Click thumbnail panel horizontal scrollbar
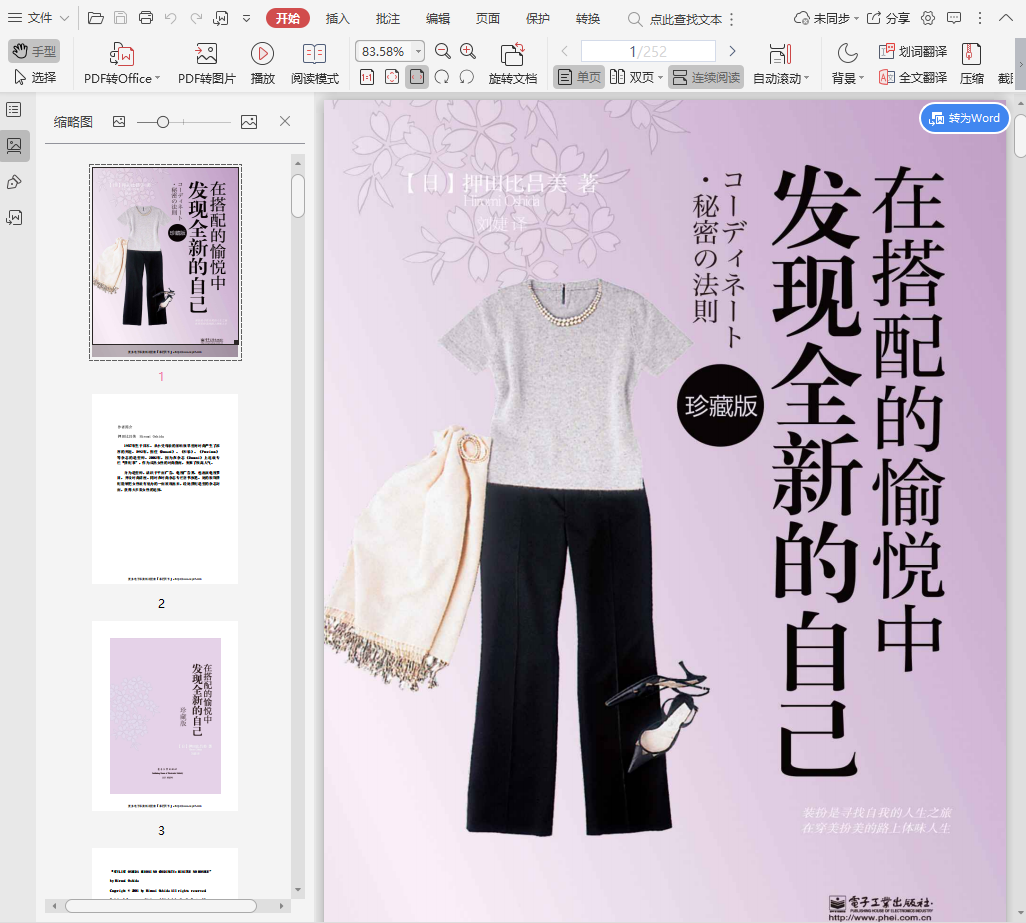Viewport: 1026px width, 923px height. [161, 906]
